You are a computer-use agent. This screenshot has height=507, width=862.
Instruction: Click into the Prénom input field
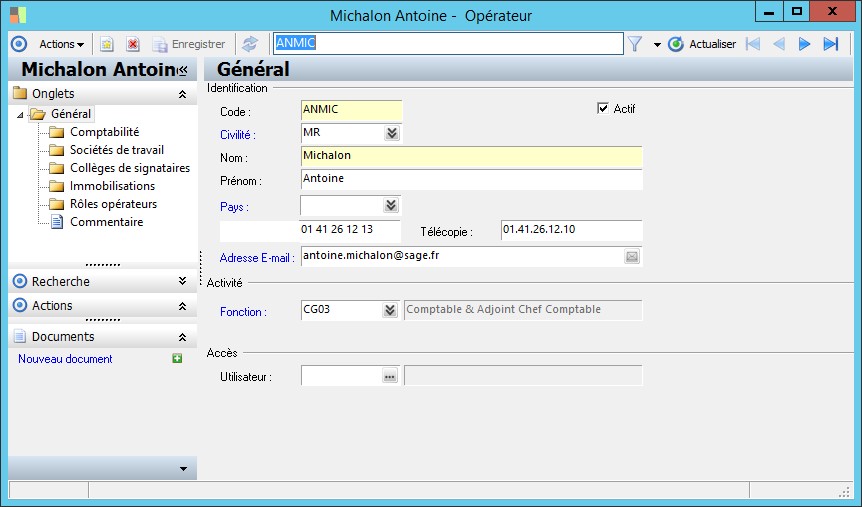[470, 180]
